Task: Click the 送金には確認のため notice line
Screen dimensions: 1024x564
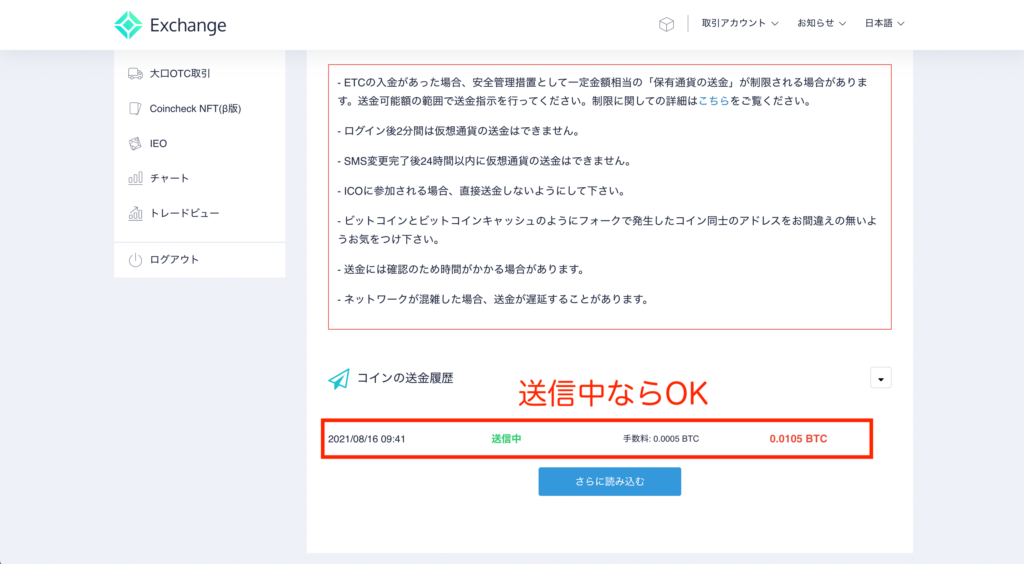Action: click(x=461, y=270)
